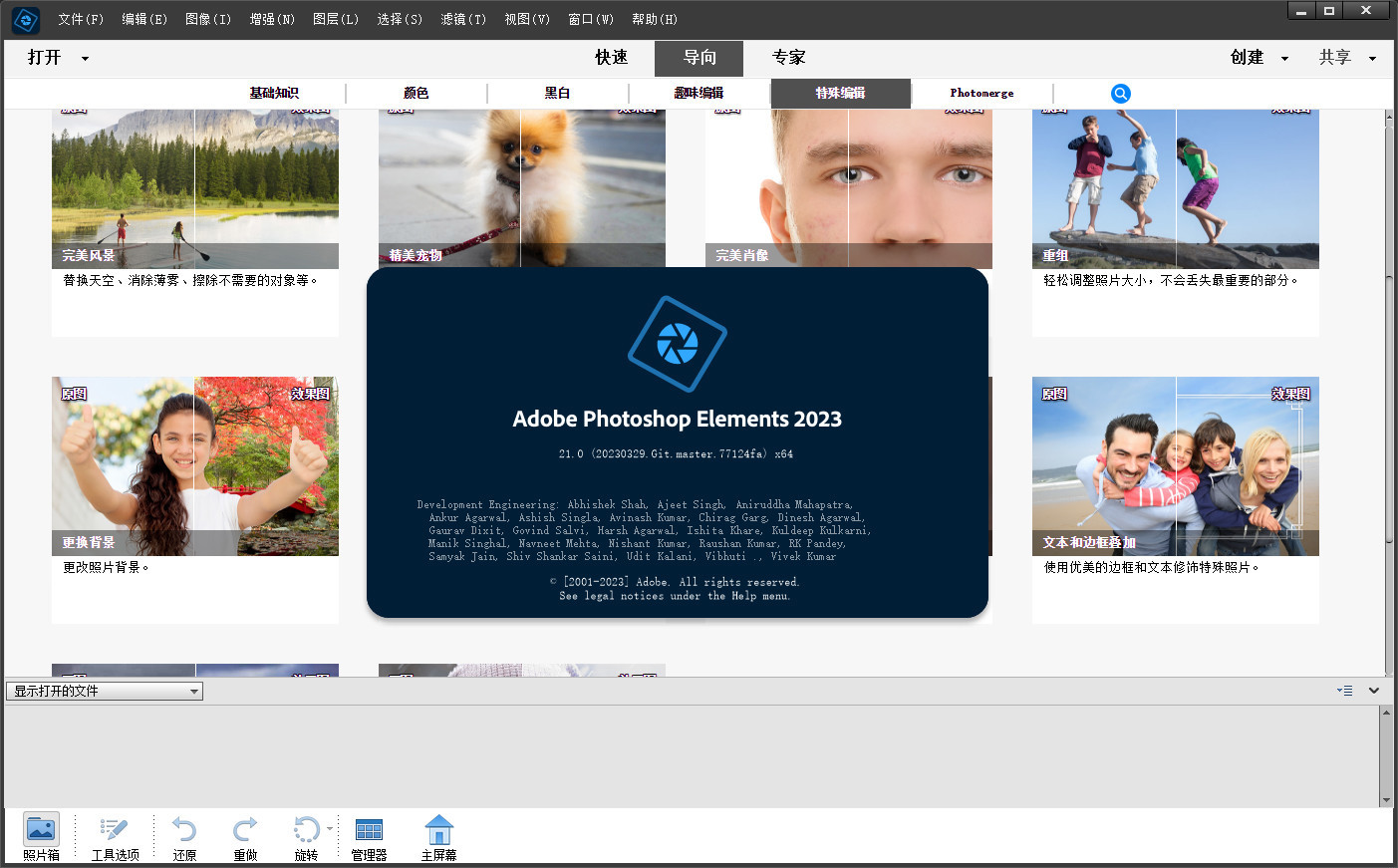Expand the 创建 dropdown arrow

pyautogui.click(x=1284, y=59)
